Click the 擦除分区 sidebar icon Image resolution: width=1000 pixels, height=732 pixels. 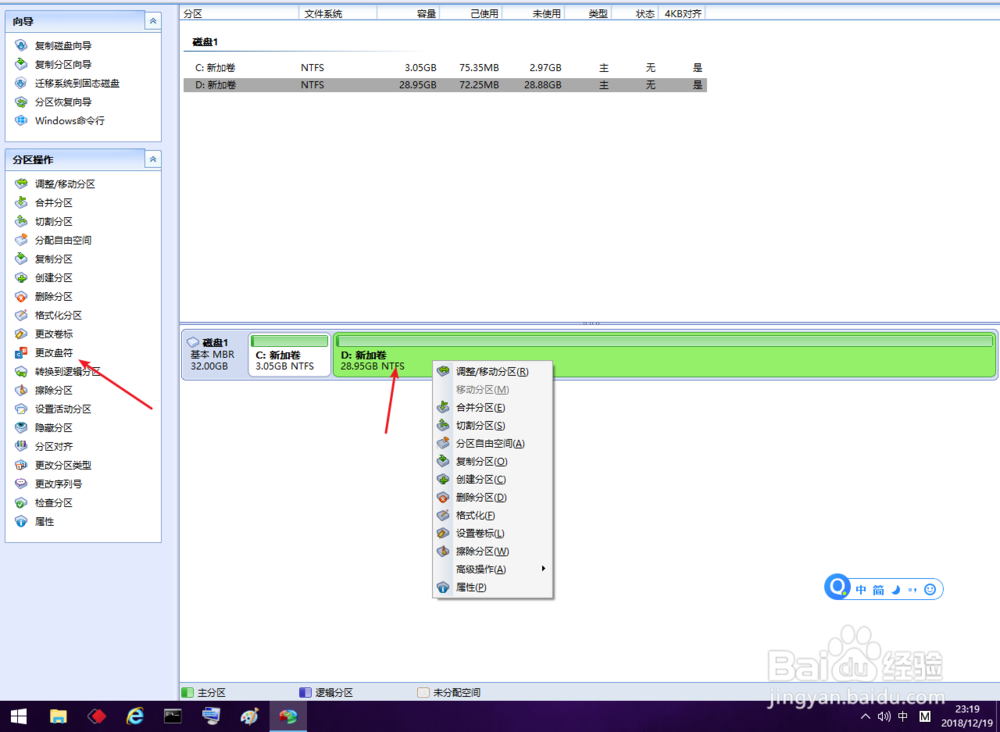click(21, 390)
